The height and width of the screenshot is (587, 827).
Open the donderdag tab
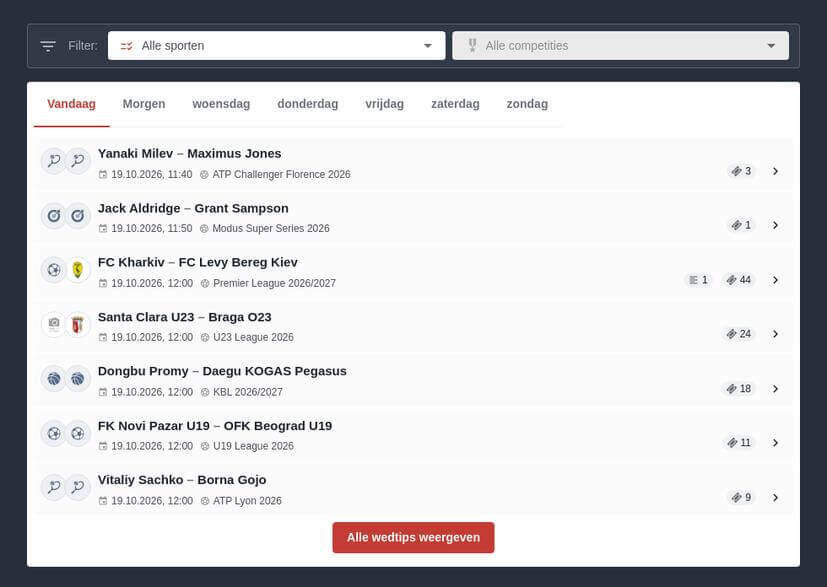tap(307, 104)
